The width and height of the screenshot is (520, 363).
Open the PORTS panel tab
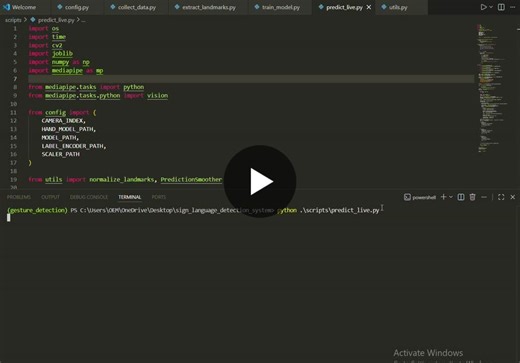[159, 197]
